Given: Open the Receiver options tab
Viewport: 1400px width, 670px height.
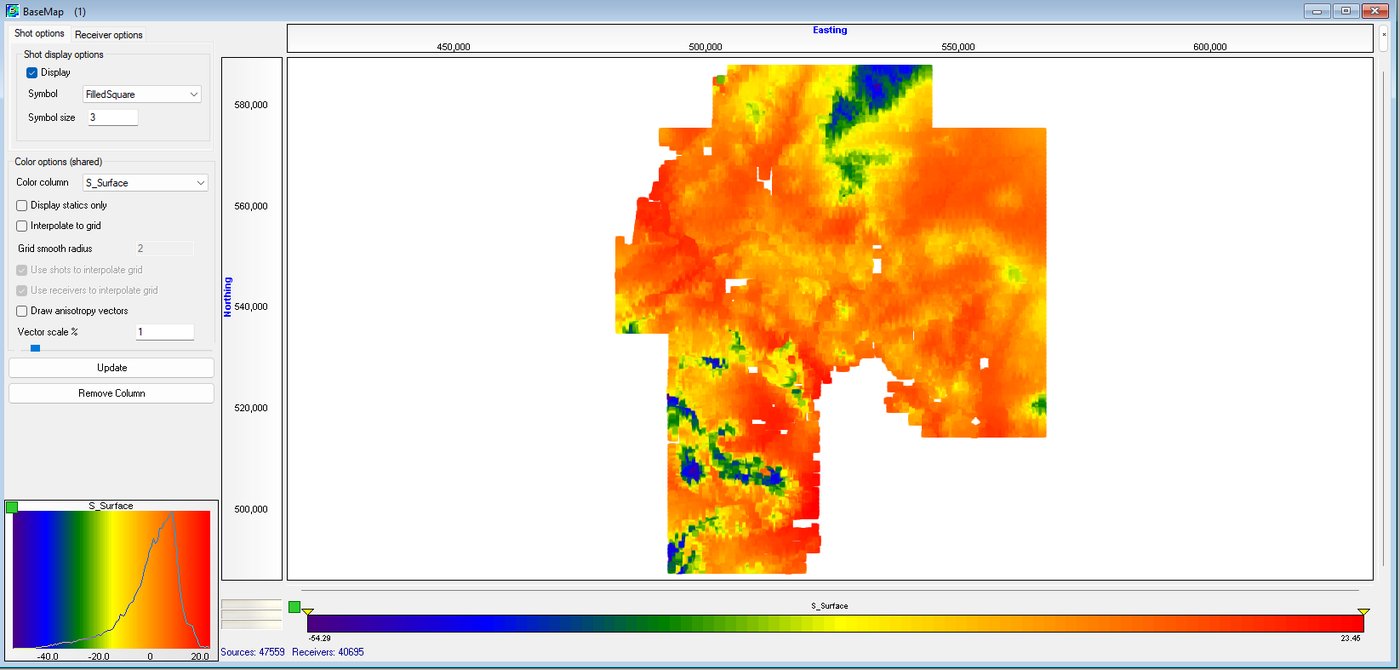Looking at the screenshot, I should point(109,35).
